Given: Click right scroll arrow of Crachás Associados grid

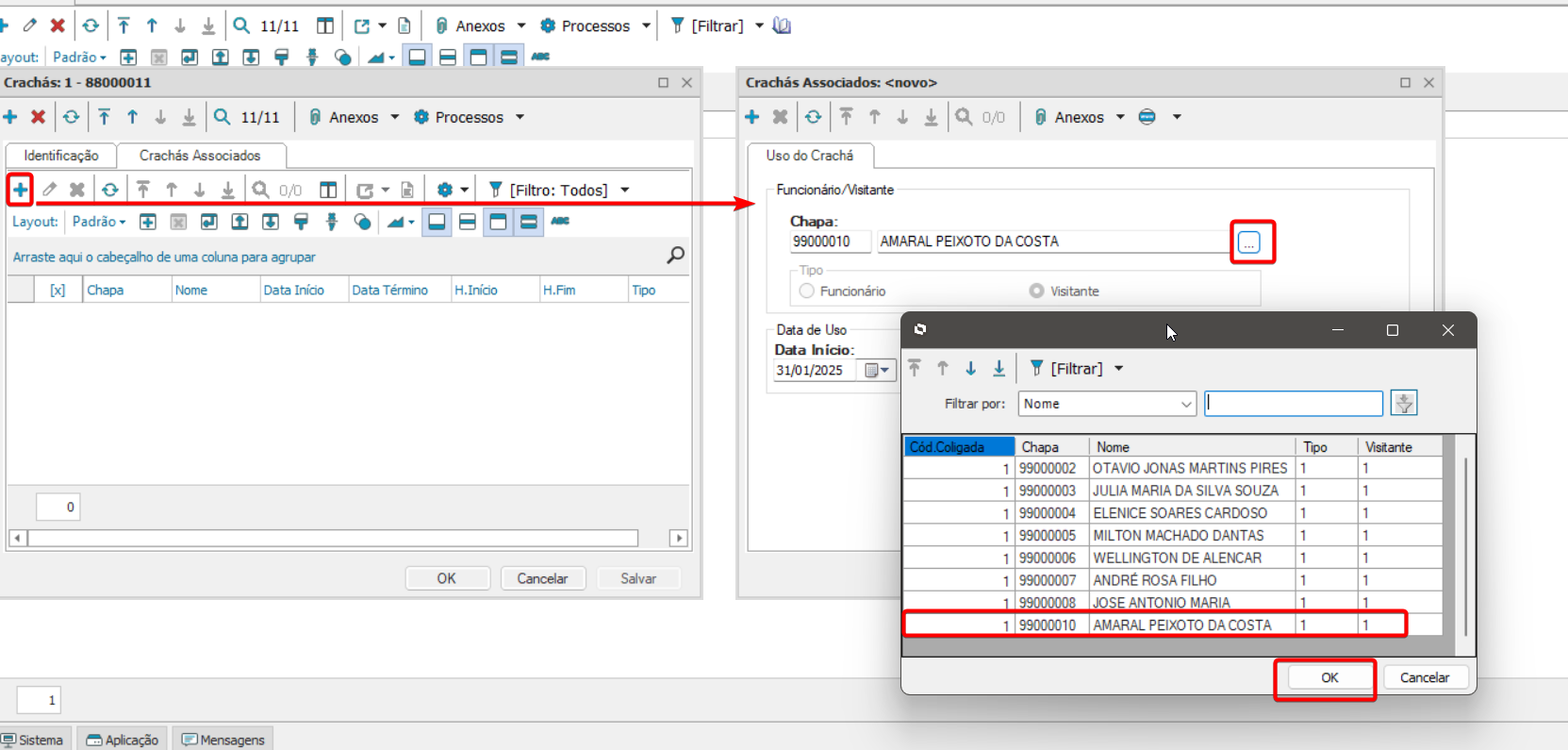Looking at the screenshot, I should tap(679, 538).
